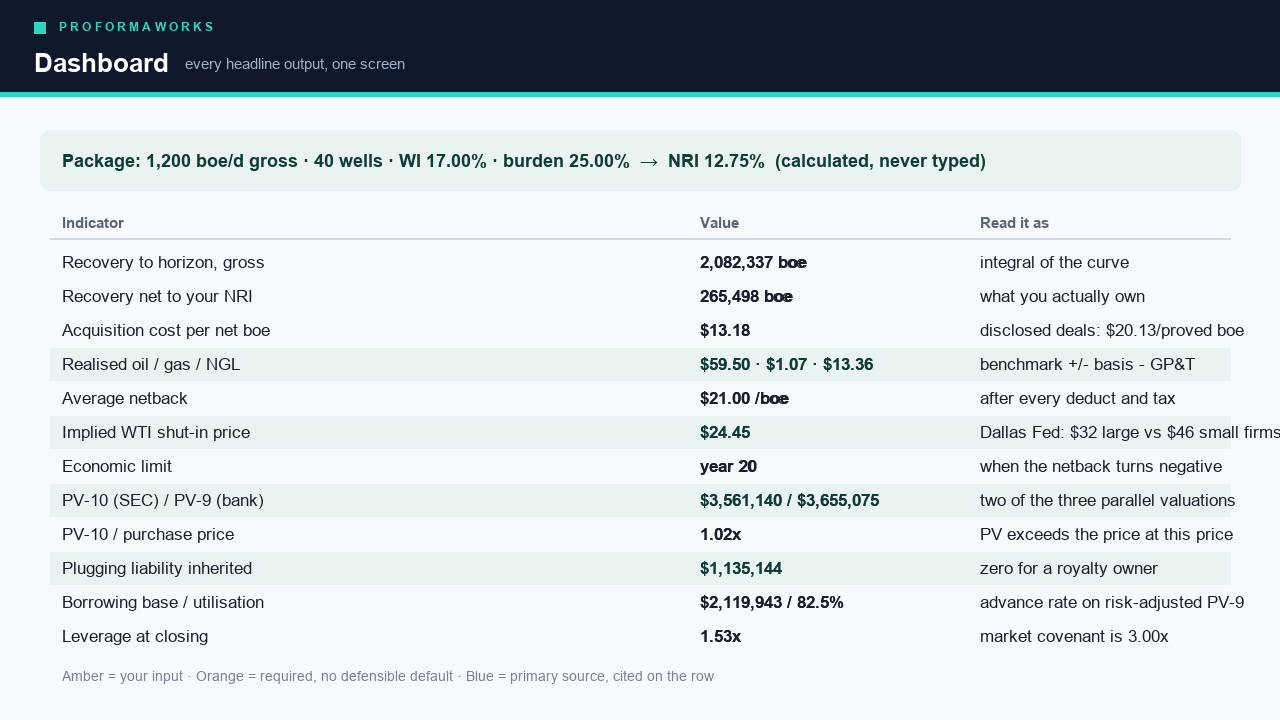This screenshot has width=1280, height=720.
Task: Click the $13.18 acquisition cost value
Action: tap(725, 330)
